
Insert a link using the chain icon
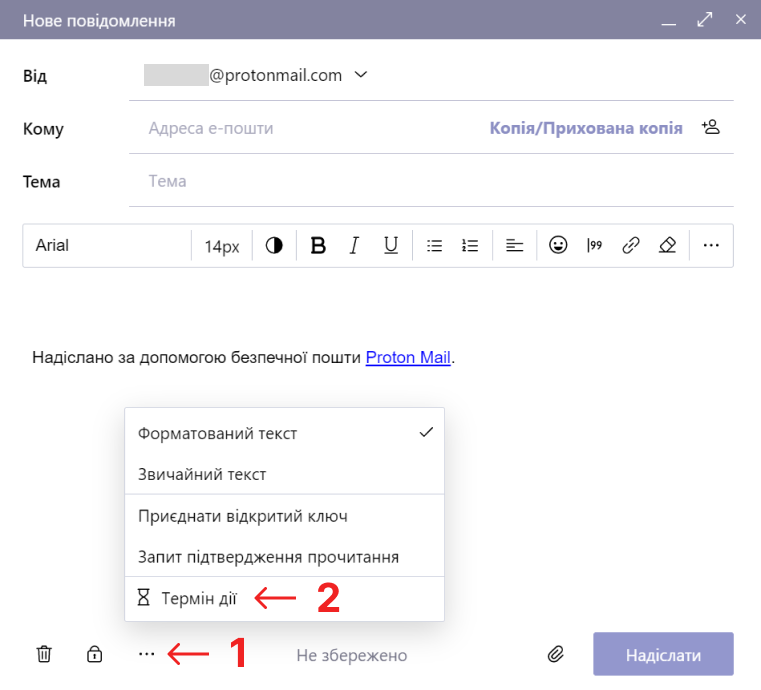tap(631, 245)
